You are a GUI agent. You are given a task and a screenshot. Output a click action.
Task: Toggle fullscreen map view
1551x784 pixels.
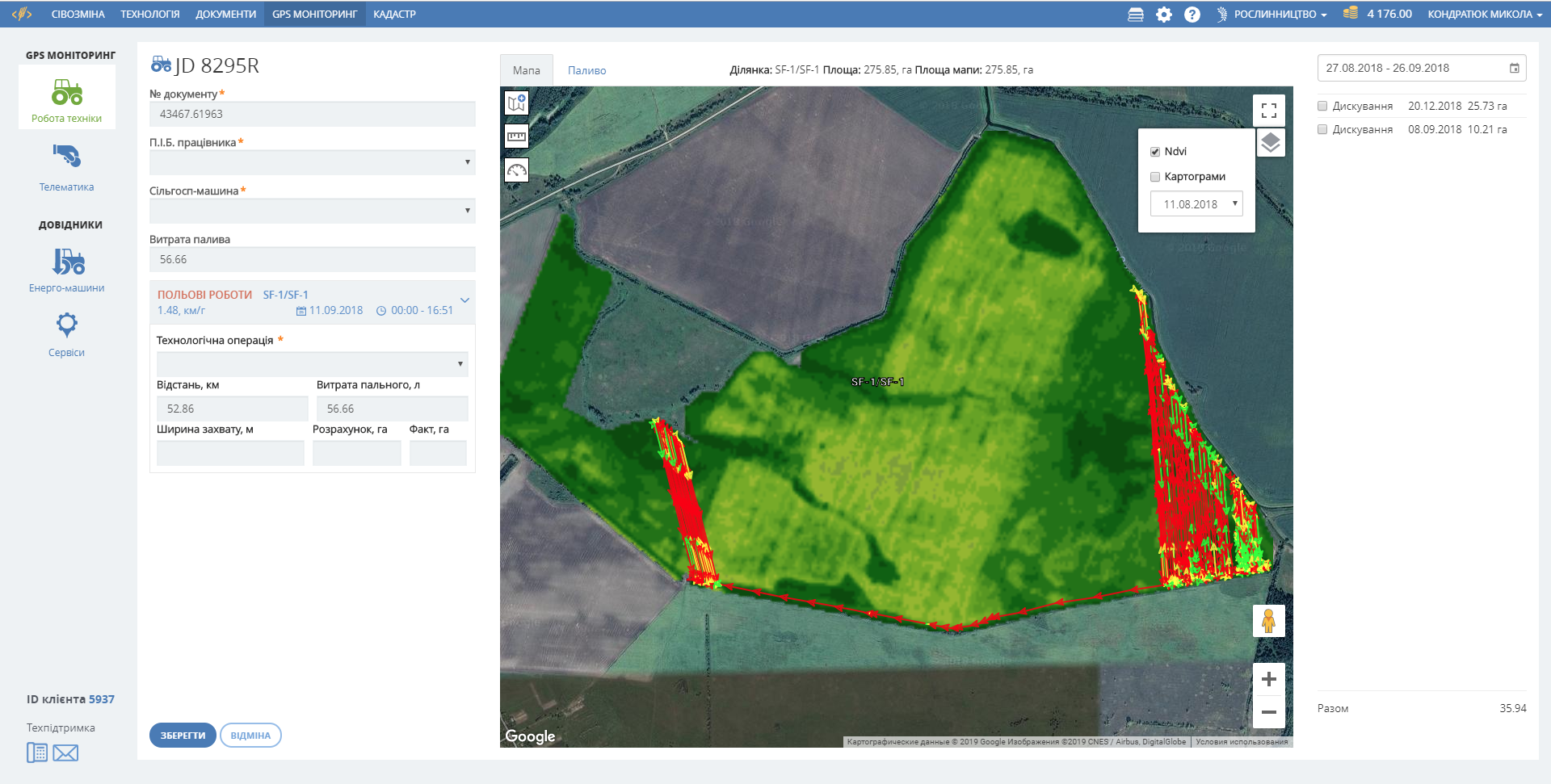pyautogui.click(x=1268, y=111)
